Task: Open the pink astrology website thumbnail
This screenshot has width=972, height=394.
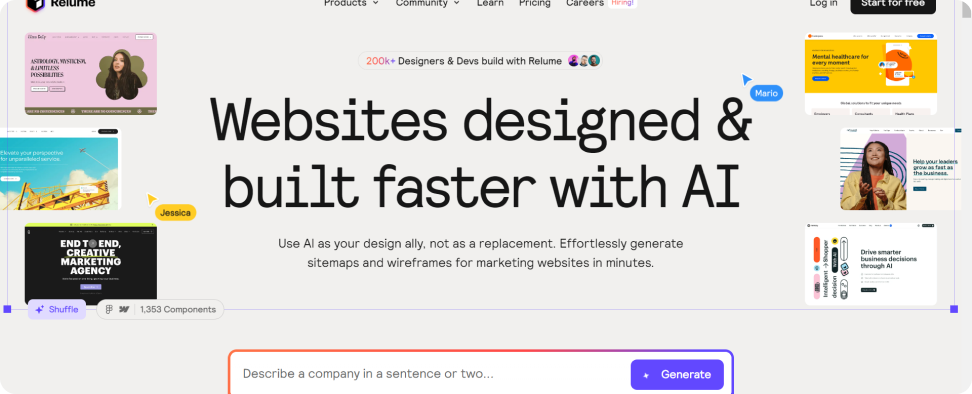Action: click(x=91, y=74)
